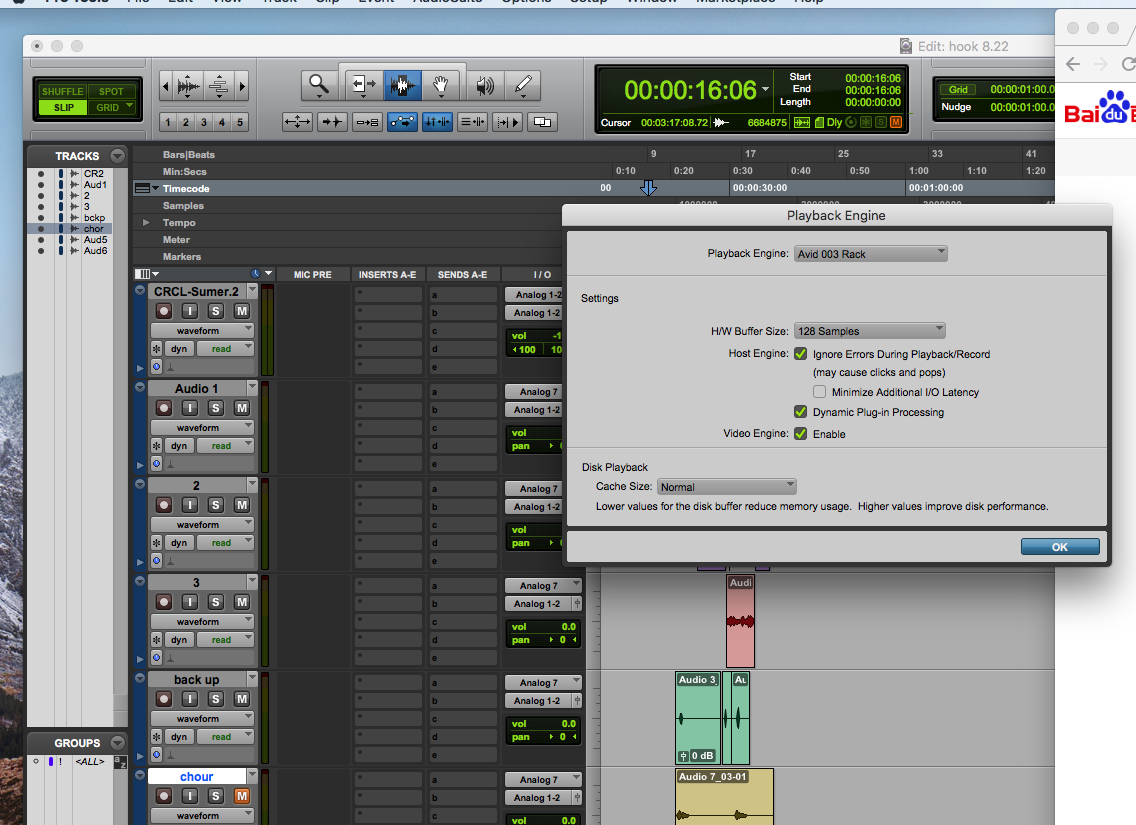The width and height of the screenshot is (1136, 825).
Task: Click horizontal zoom in right arrow
Action: (x=242, y=86)
